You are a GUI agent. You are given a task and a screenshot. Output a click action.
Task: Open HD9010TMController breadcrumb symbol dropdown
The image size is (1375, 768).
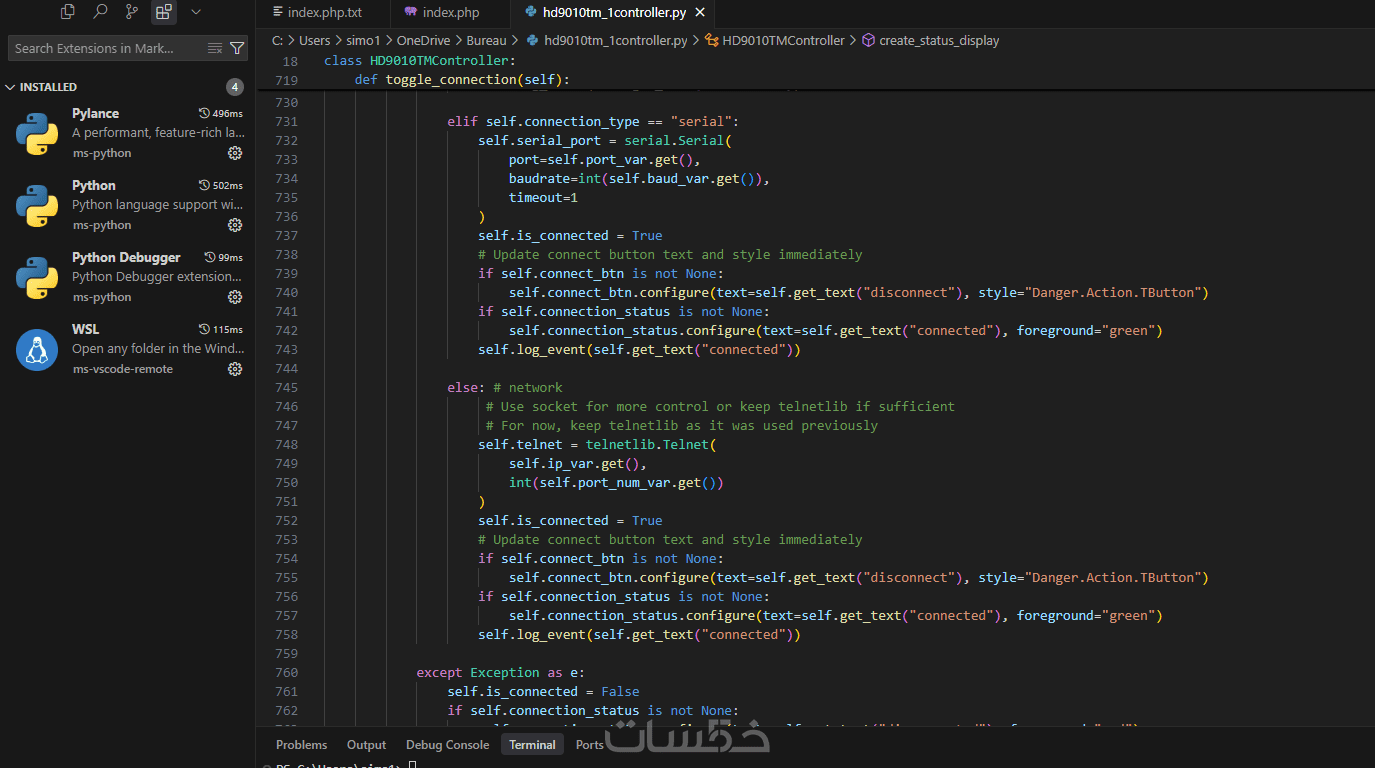pos(782,41)
